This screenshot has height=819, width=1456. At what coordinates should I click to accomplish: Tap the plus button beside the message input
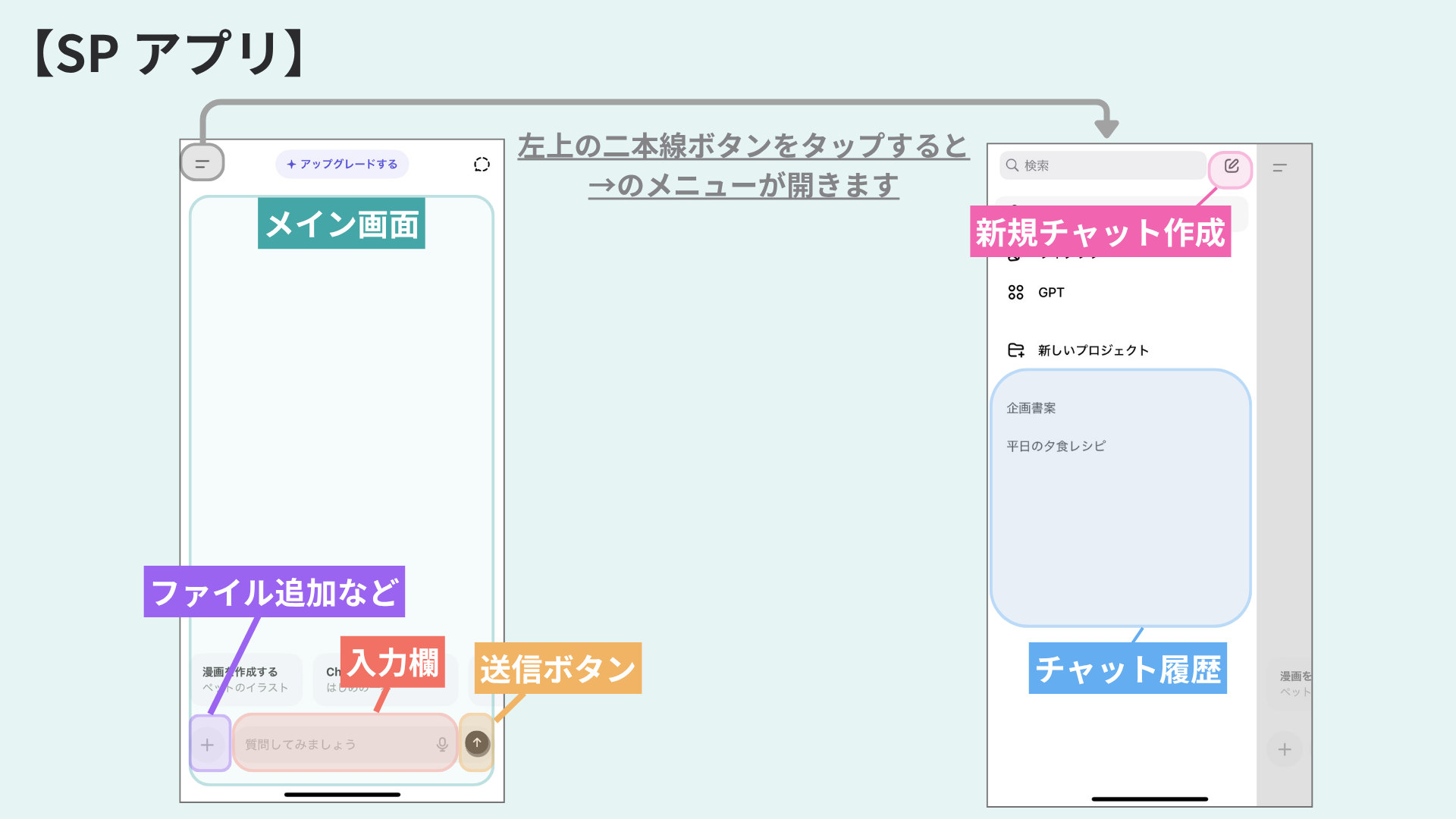pos(208,745)
